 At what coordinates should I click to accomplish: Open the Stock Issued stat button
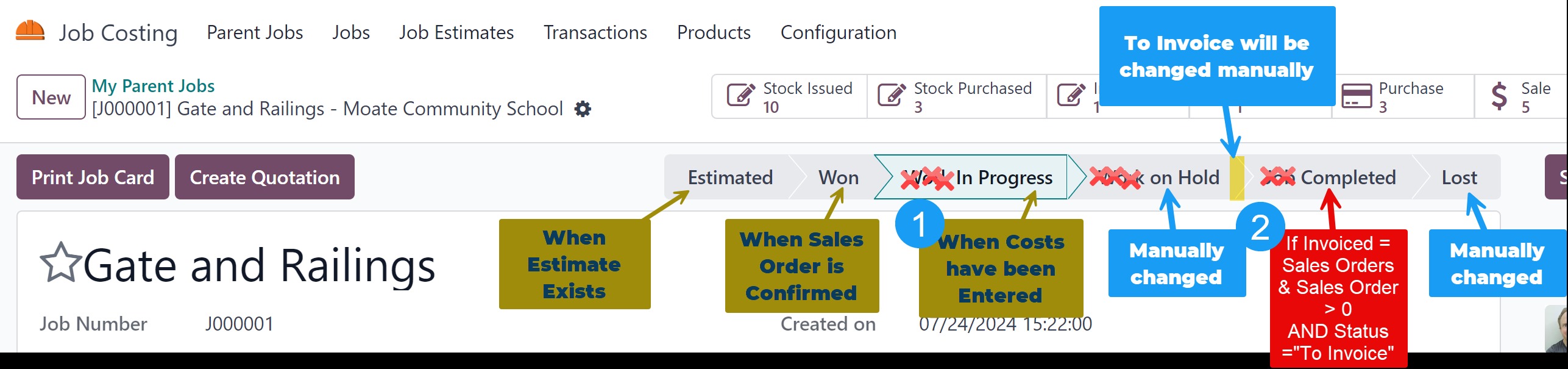(x=790, y=97)
